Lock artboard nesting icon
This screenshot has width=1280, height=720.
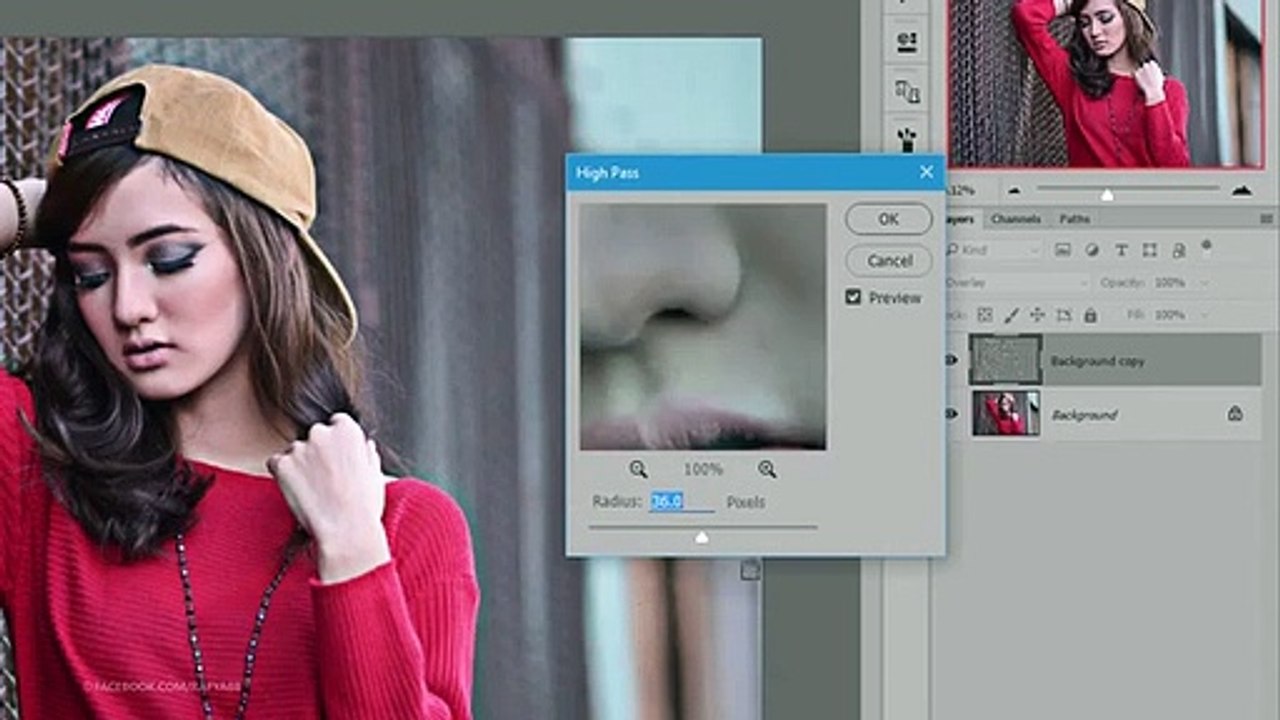pyautogui.click(x=1063, y=315)
